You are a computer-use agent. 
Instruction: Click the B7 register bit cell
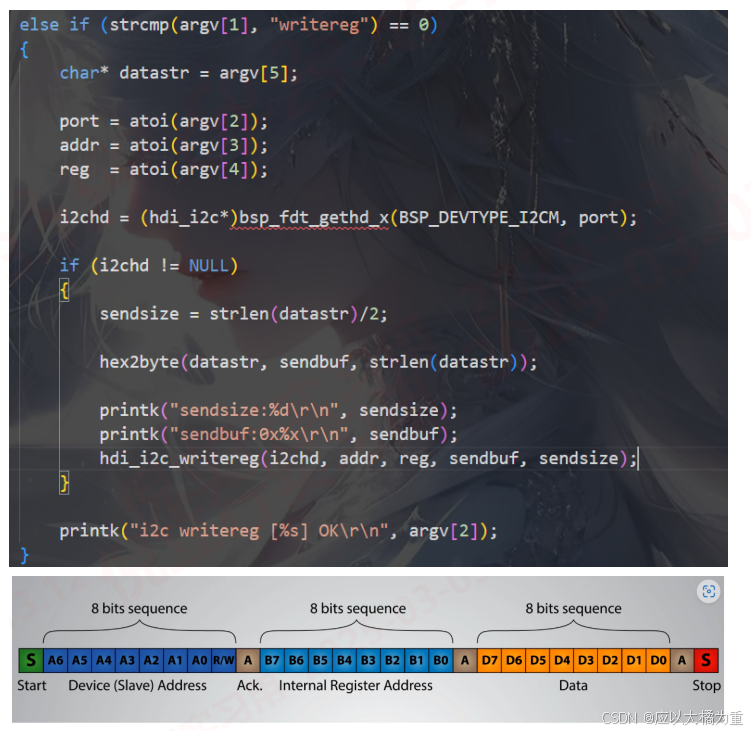272,660
